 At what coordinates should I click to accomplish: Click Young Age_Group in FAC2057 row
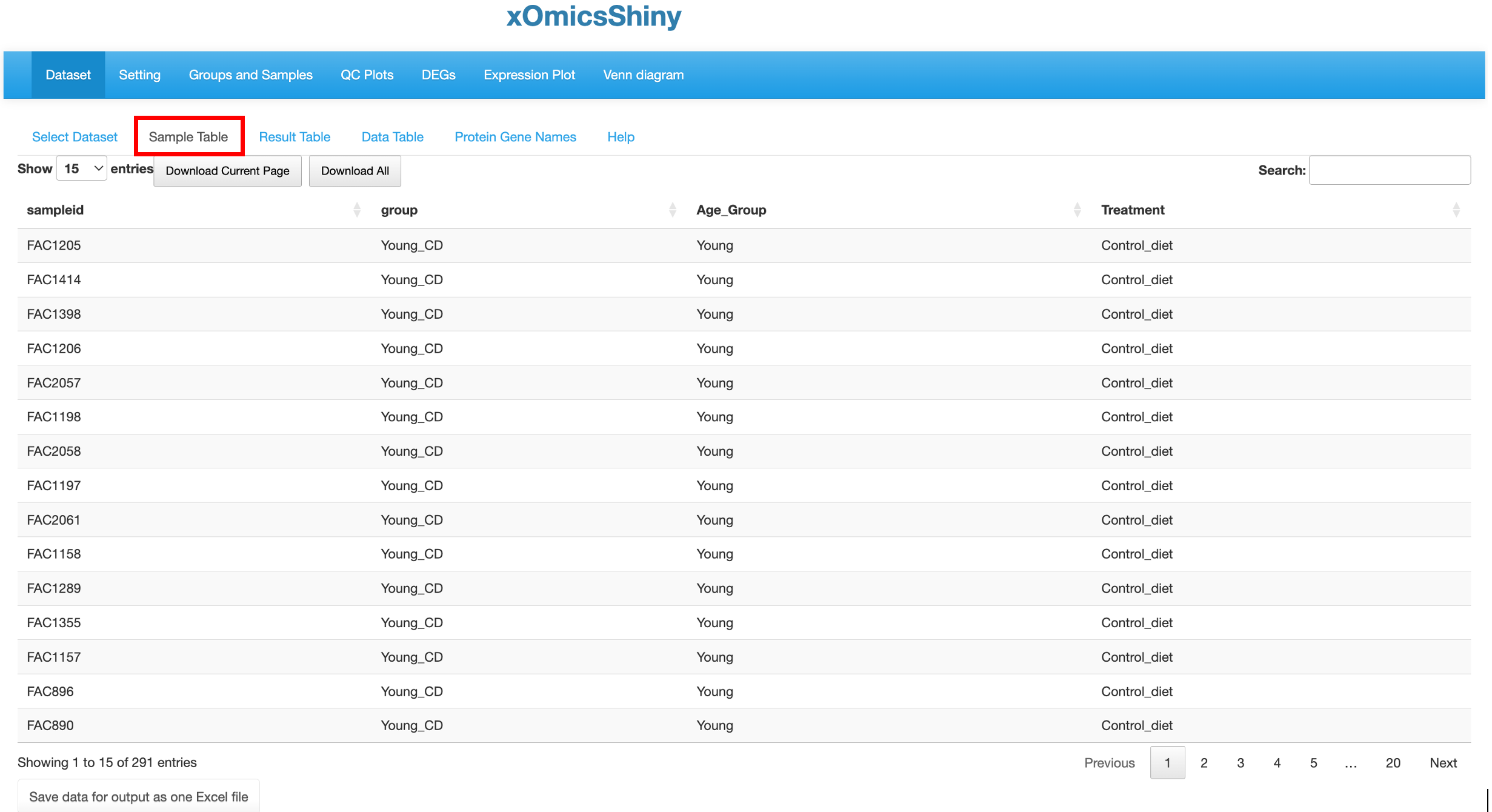tap(714, 383)
